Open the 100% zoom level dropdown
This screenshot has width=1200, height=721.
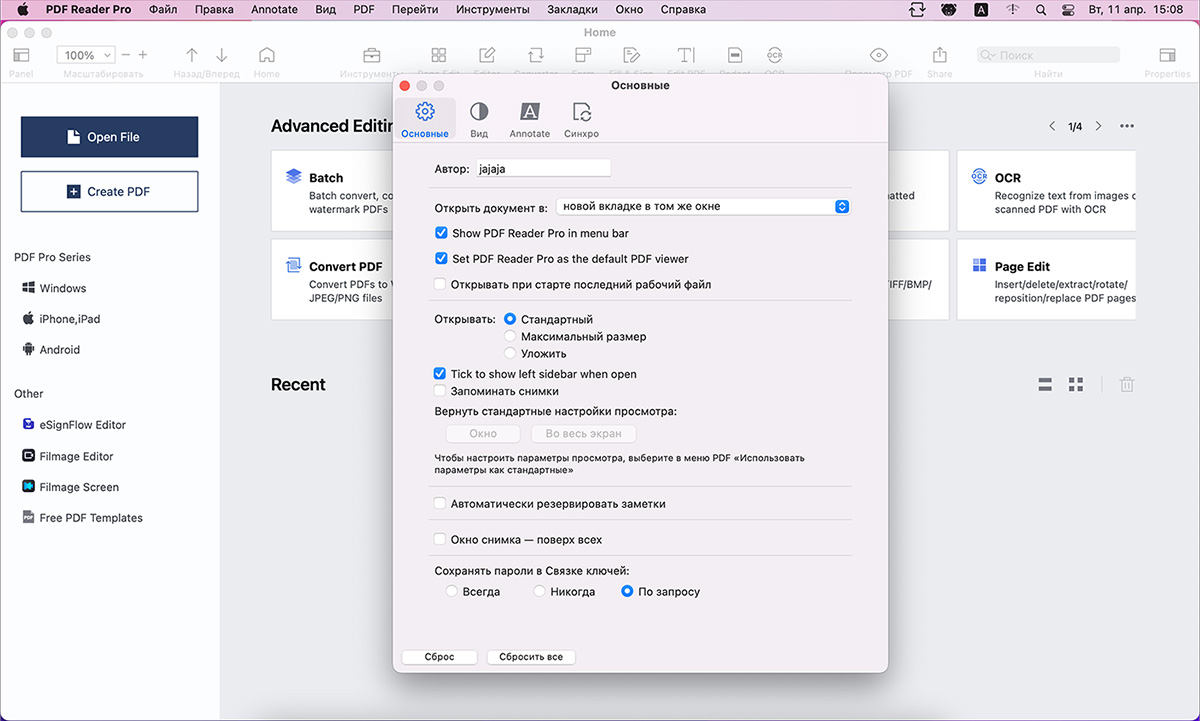(86, 55)
